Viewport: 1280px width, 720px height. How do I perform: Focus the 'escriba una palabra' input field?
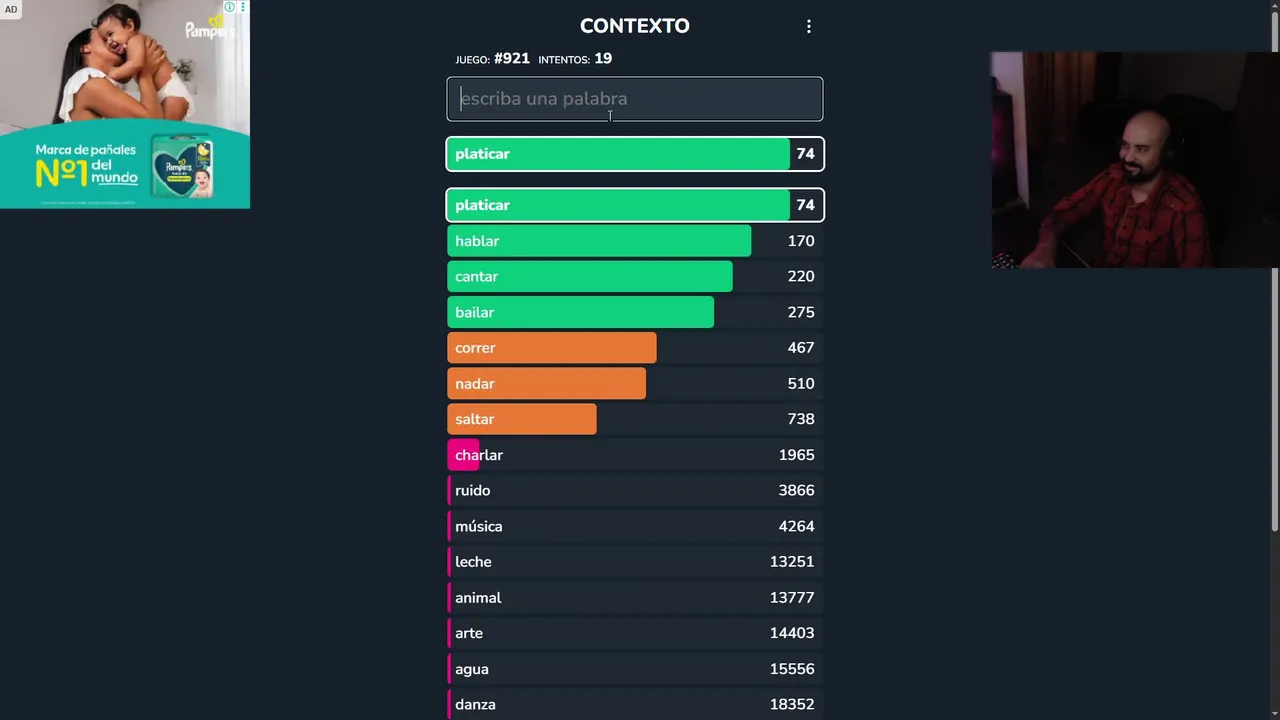tap(635, 99)
